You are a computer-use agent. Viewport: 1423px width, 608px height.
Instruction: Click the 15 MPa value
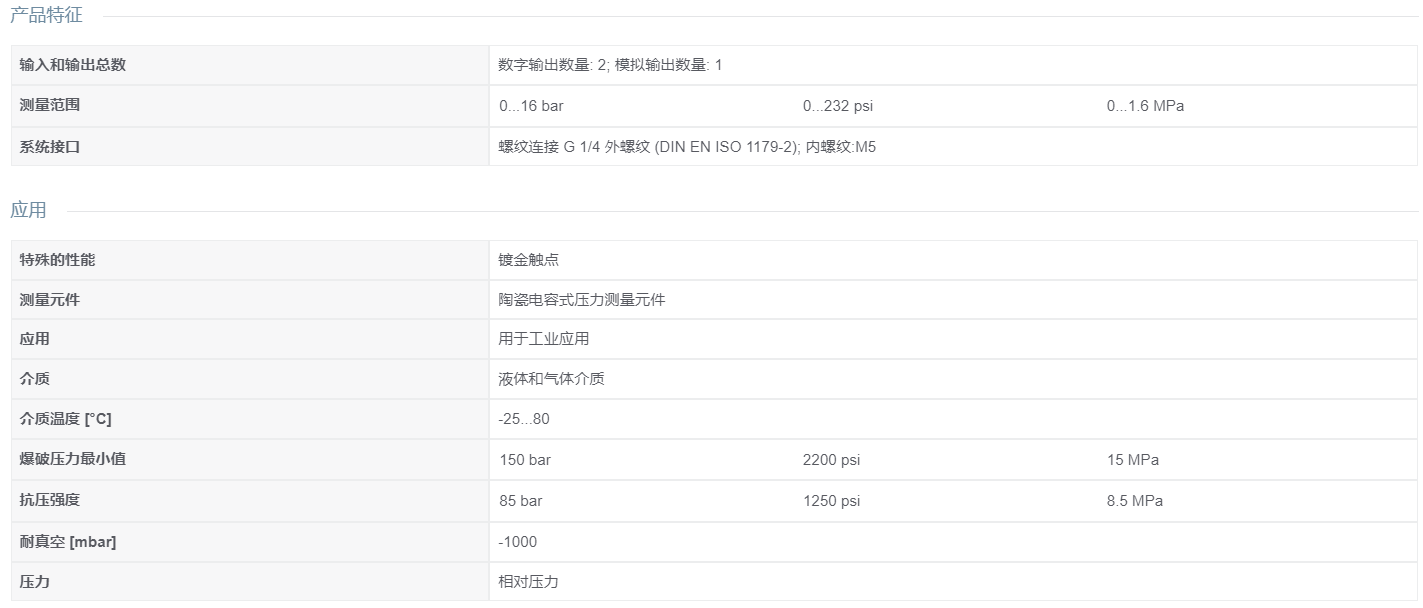tap(1133, 460)
